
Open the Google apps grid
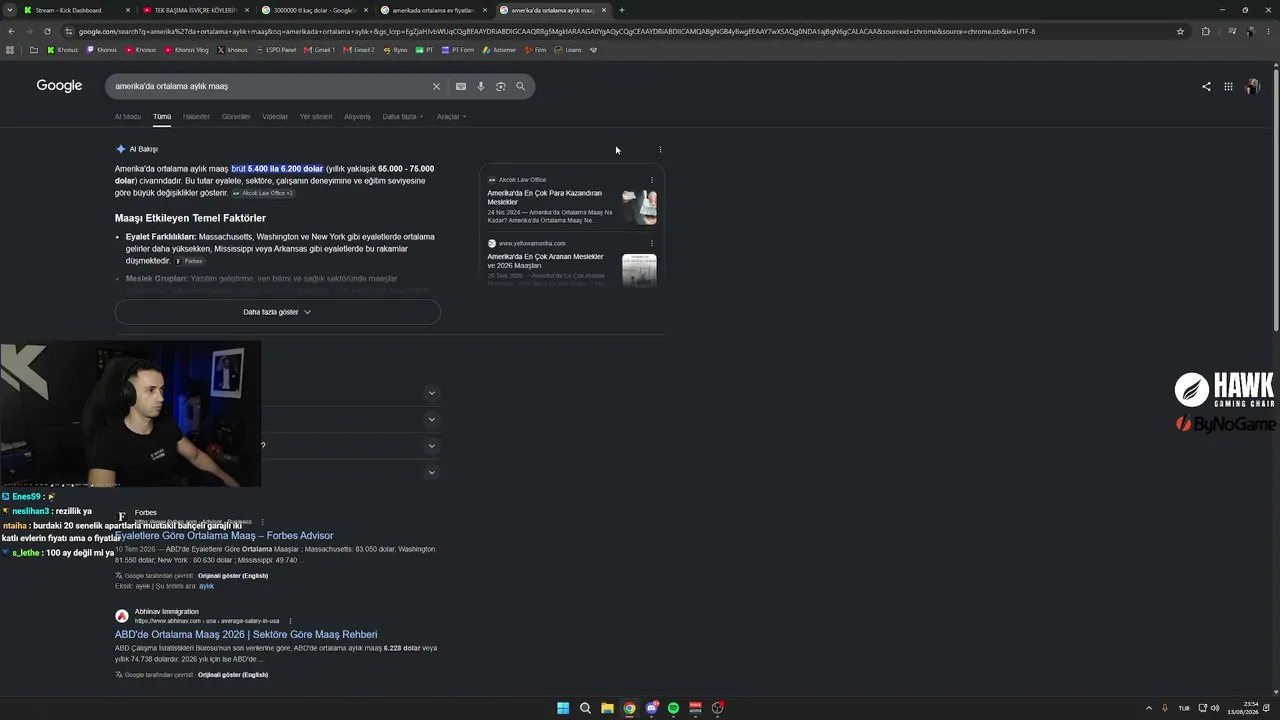pyautogui.click(x=1228, y=87)
